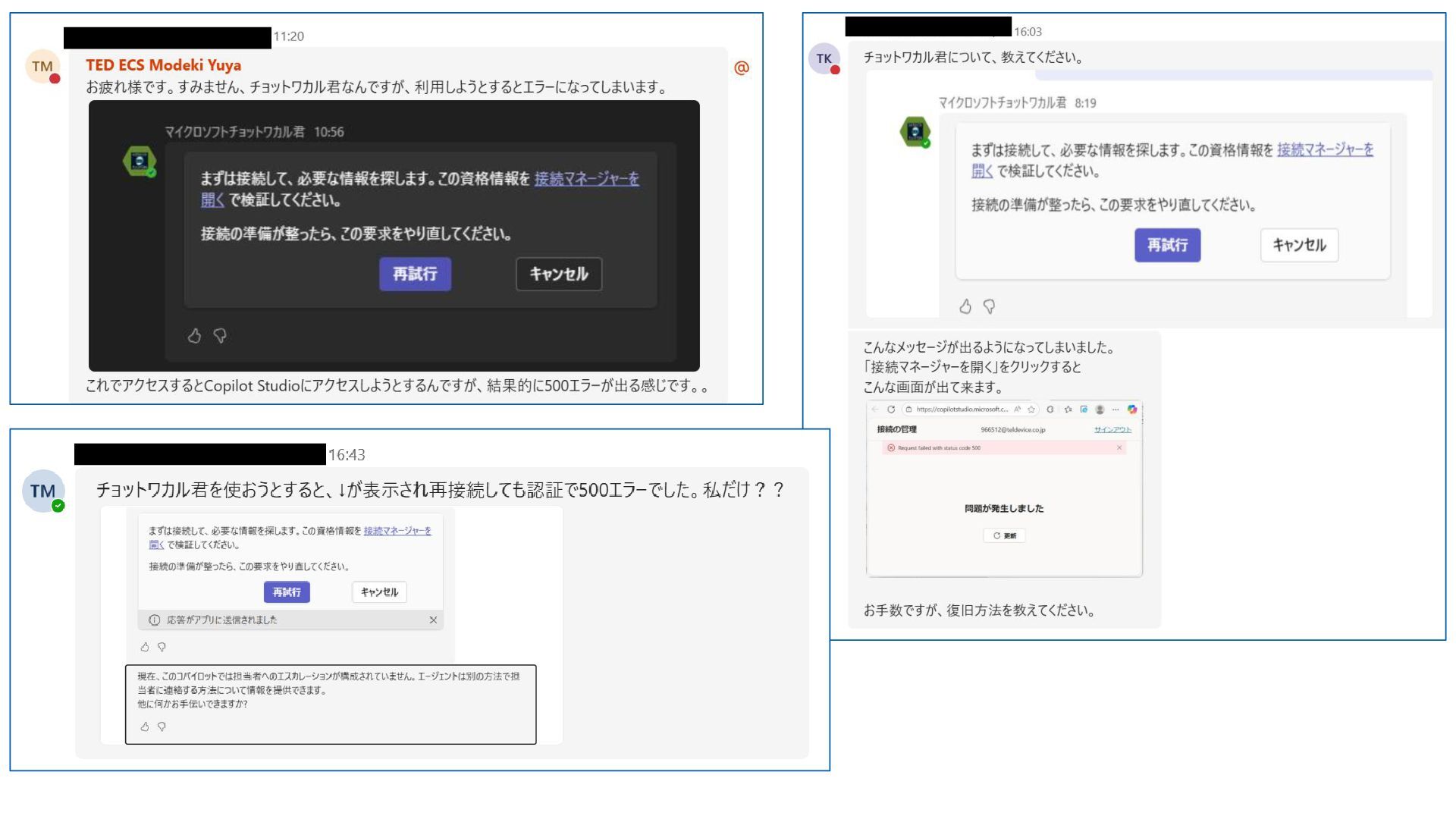Click bot avatar in dark-theme screenshot
This screenshot has width=1456, height=819.
(x=140, y=162)
